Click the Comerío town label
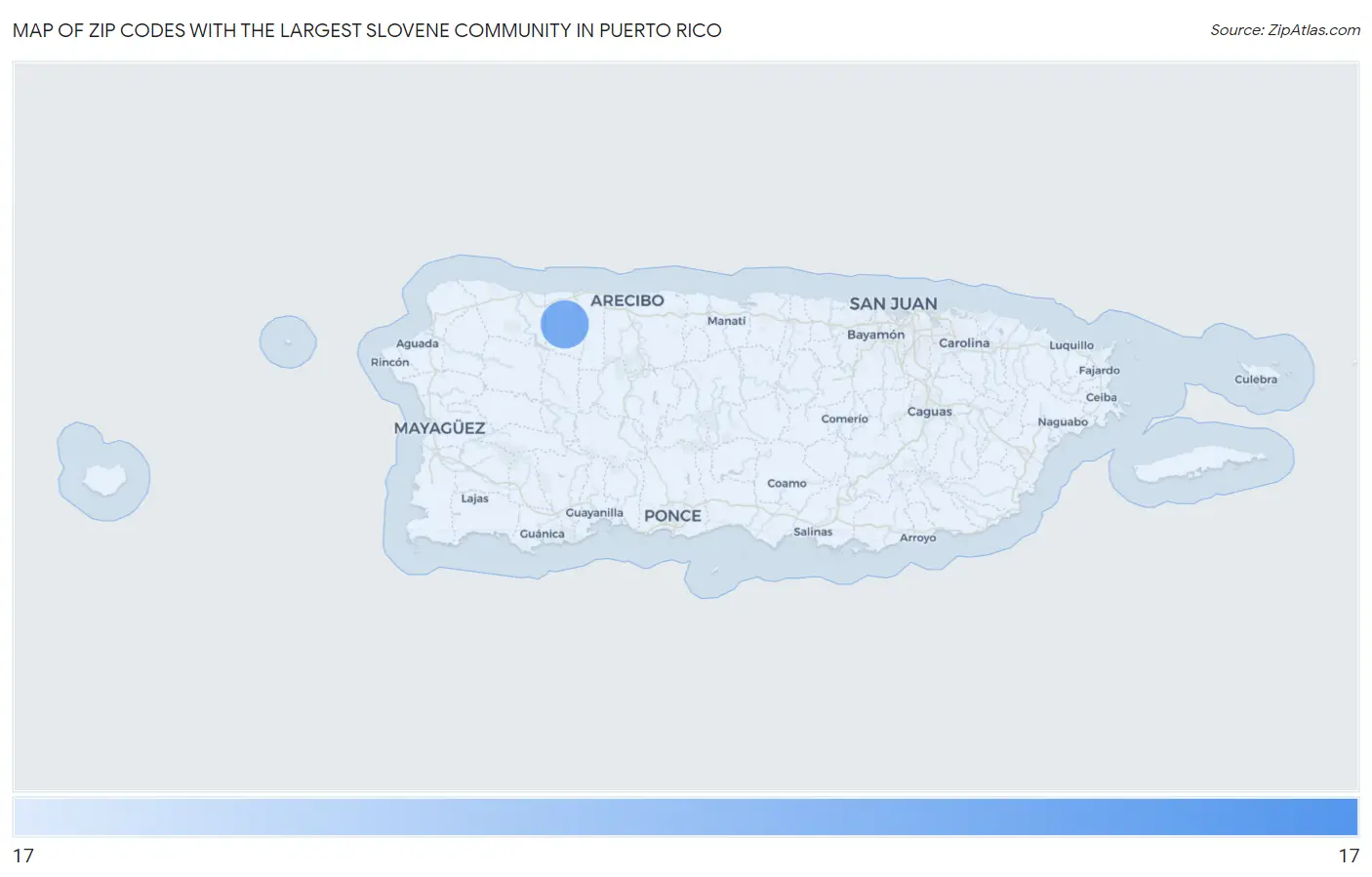 [x=844, y=419]
